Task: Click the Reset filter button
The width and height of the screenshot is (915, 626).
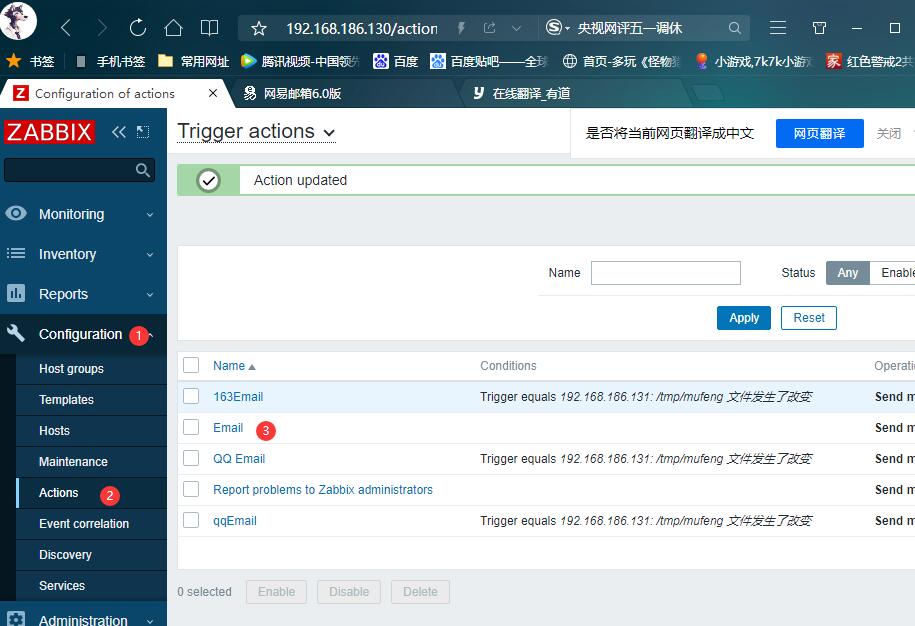Action: (x=809, y=318)
